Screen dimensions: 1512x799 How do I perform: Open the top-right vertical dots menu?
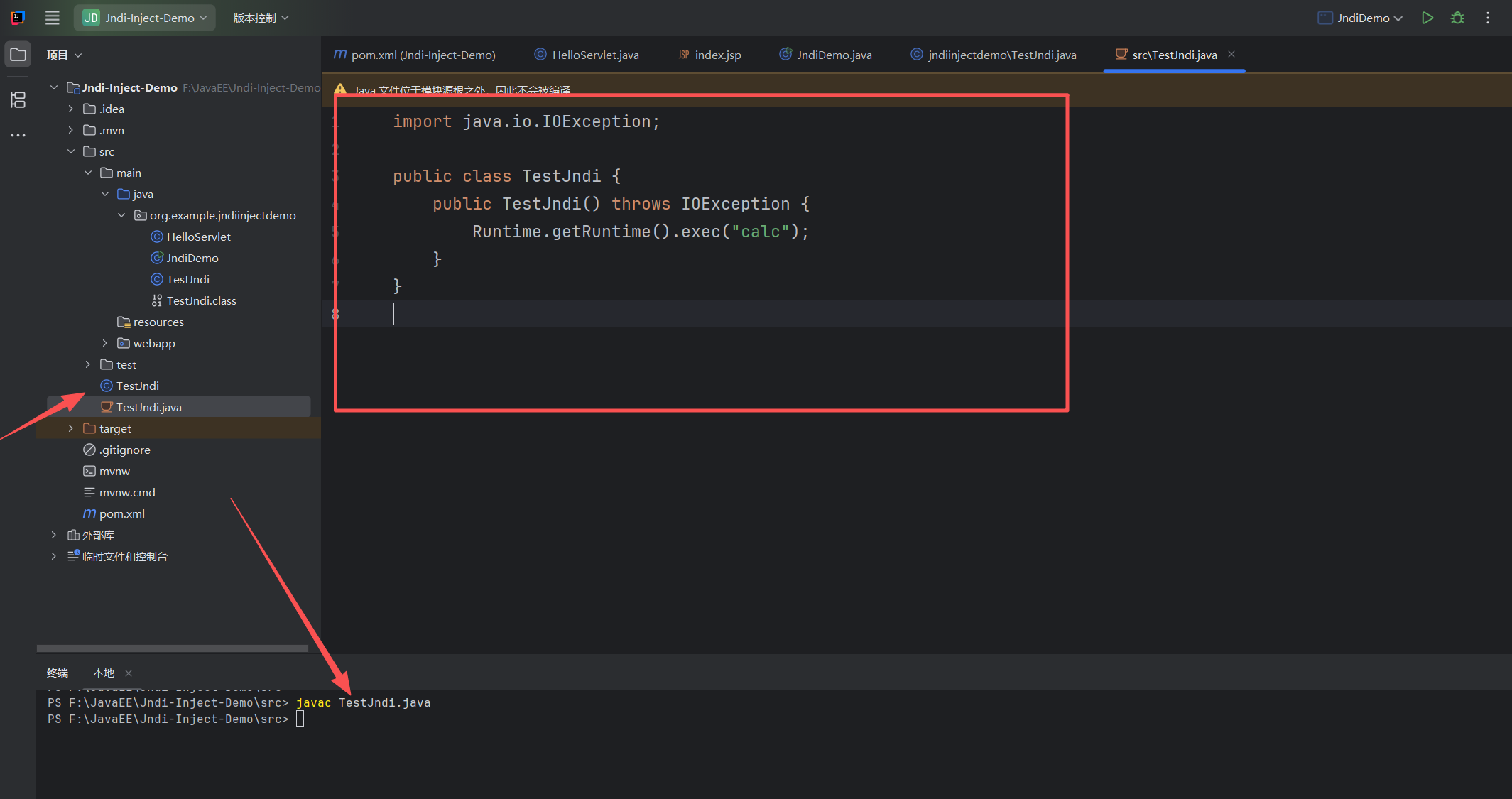(1488, 18)
